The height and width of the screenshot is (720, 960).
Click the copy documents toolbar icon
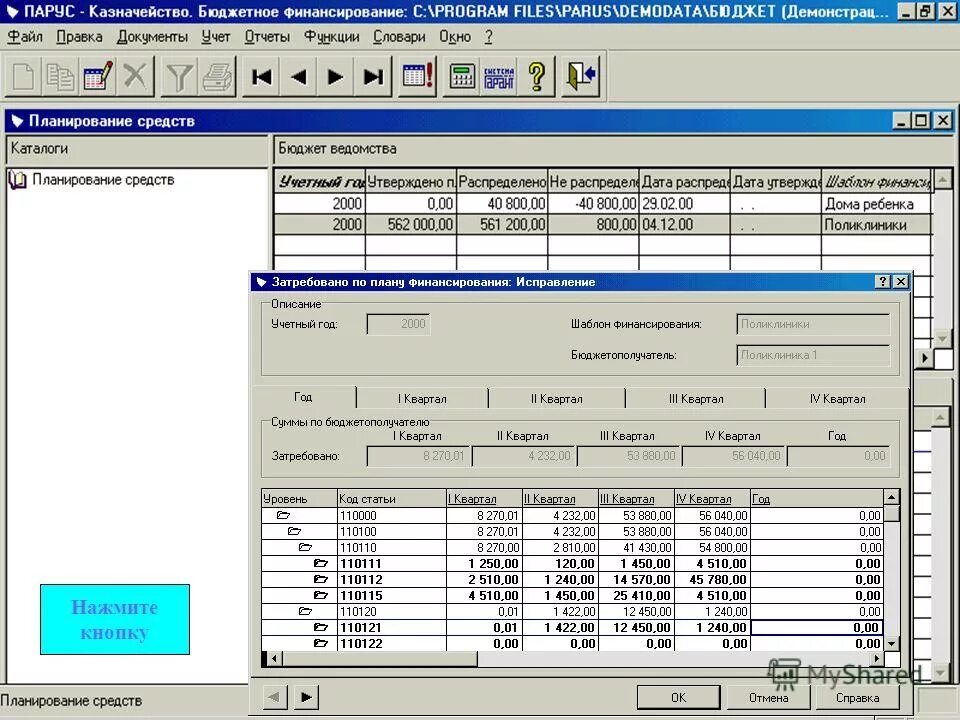tap(60, 77)
